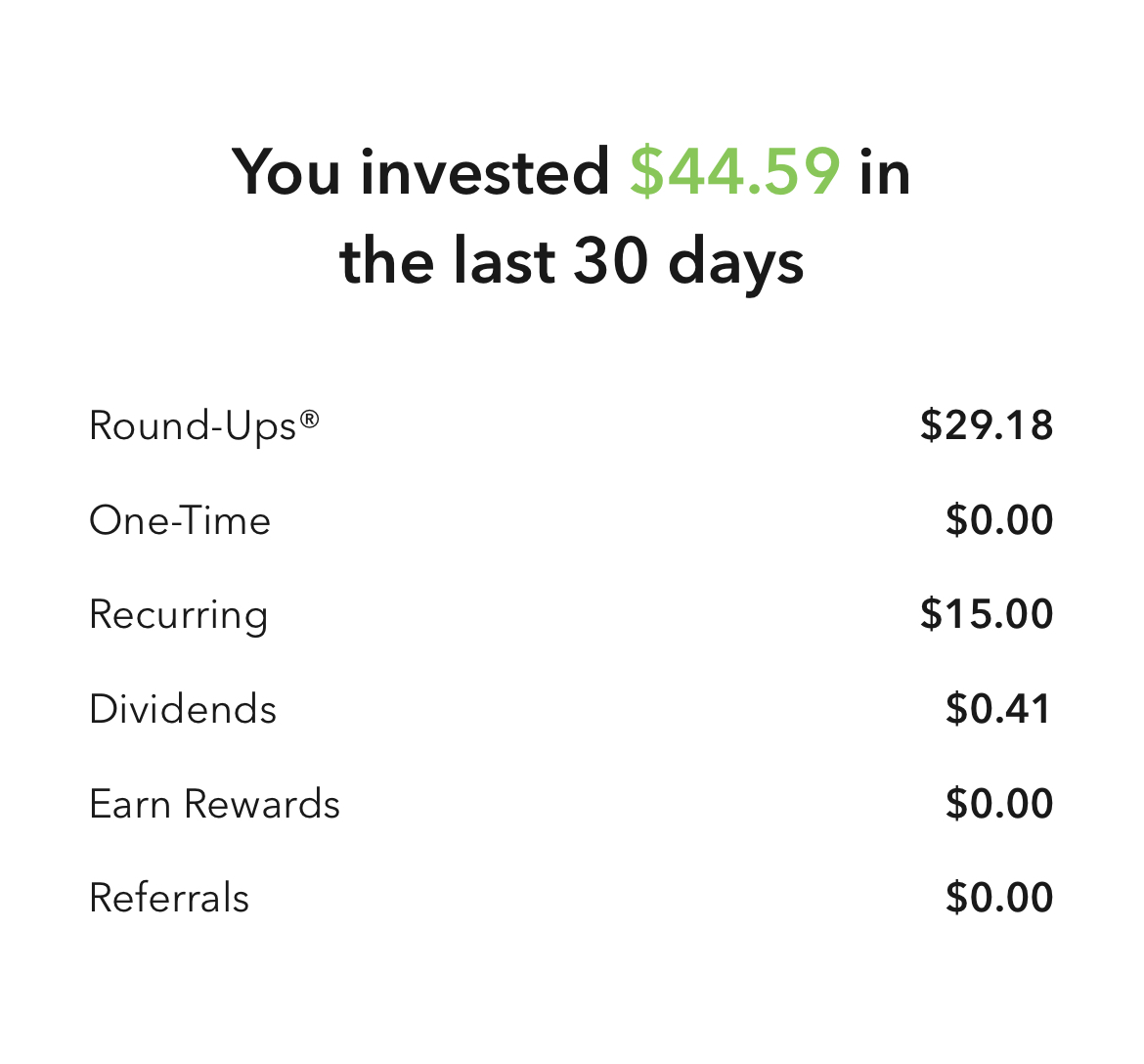Click the Referrals $0.00 amount
This screenshot has height=1064, width=1144.
pyautogui.click(x=998, y=898)
